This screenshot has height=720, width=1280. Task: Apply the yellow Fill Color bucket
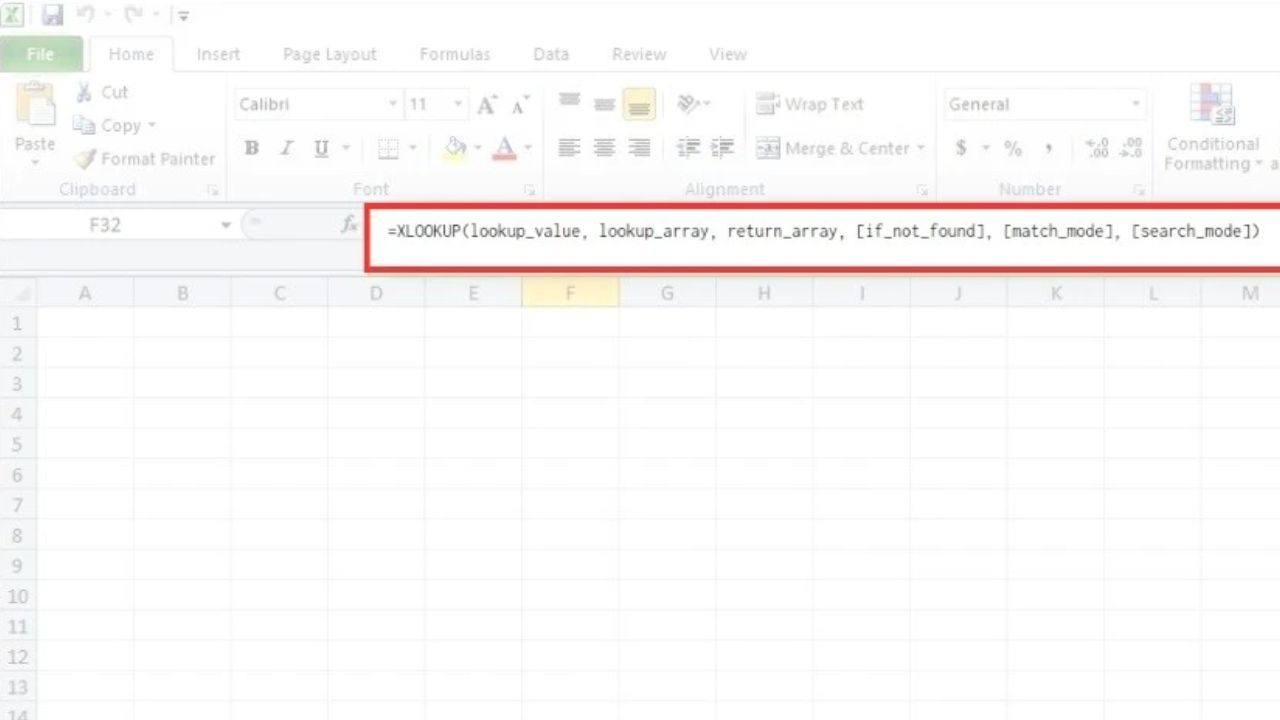point(456,148)
